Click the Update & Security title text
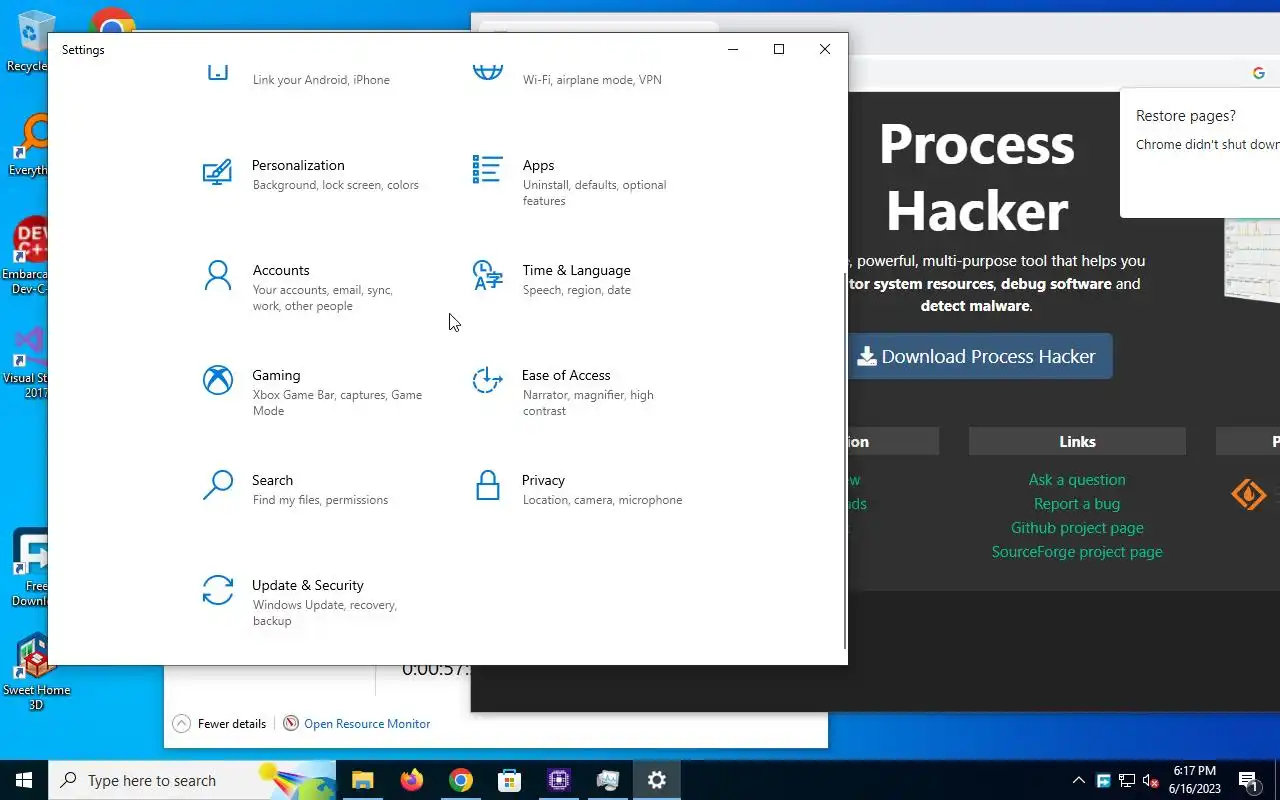The height and width of the screenshot is (800, 1280). 308,585
